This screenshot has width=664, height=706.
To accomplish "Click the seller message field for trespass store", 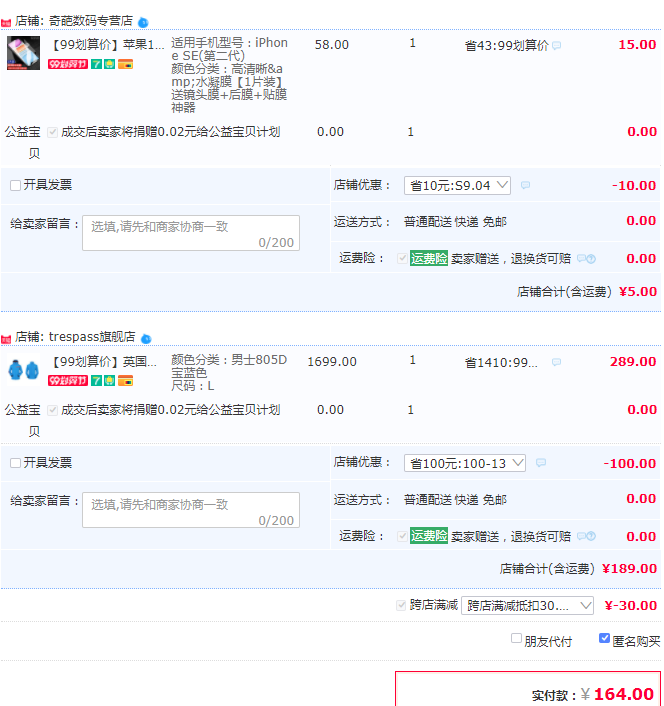I will 191,510.
